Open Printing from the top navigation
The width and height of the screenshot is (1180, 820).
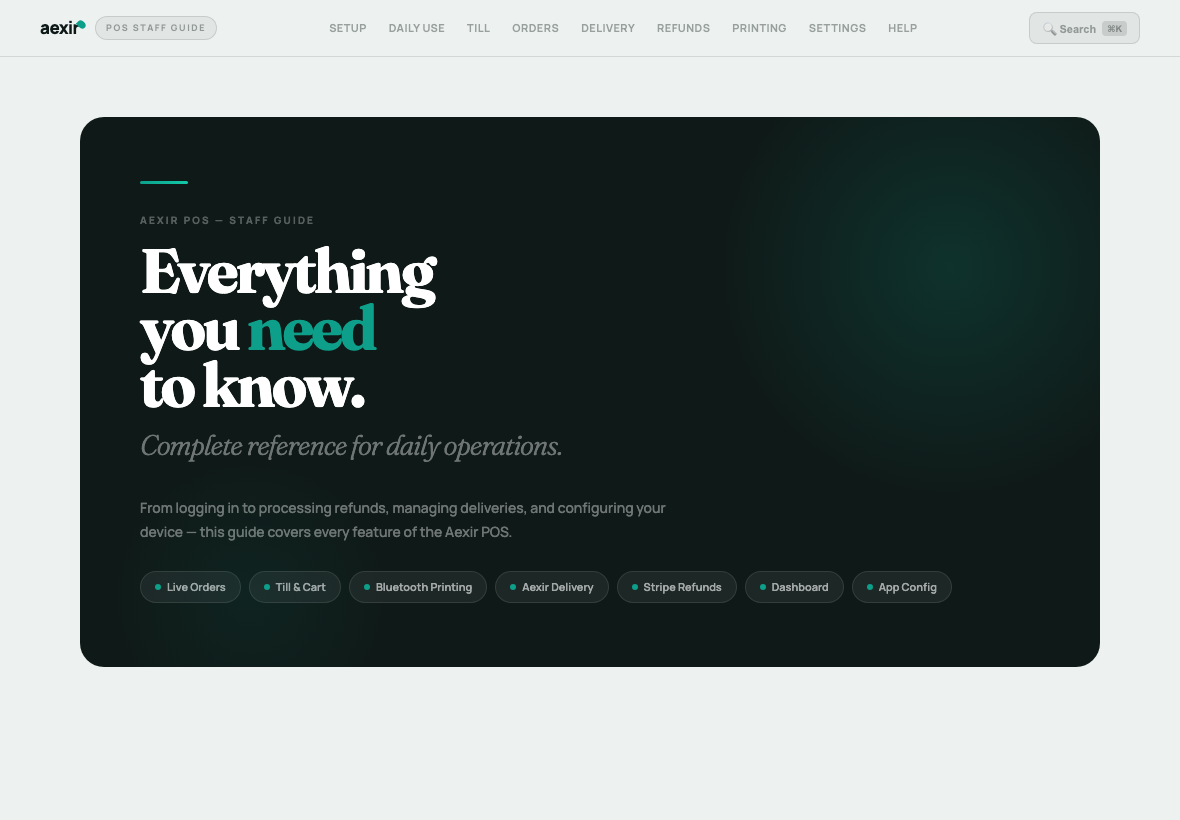tap(759, 28)
